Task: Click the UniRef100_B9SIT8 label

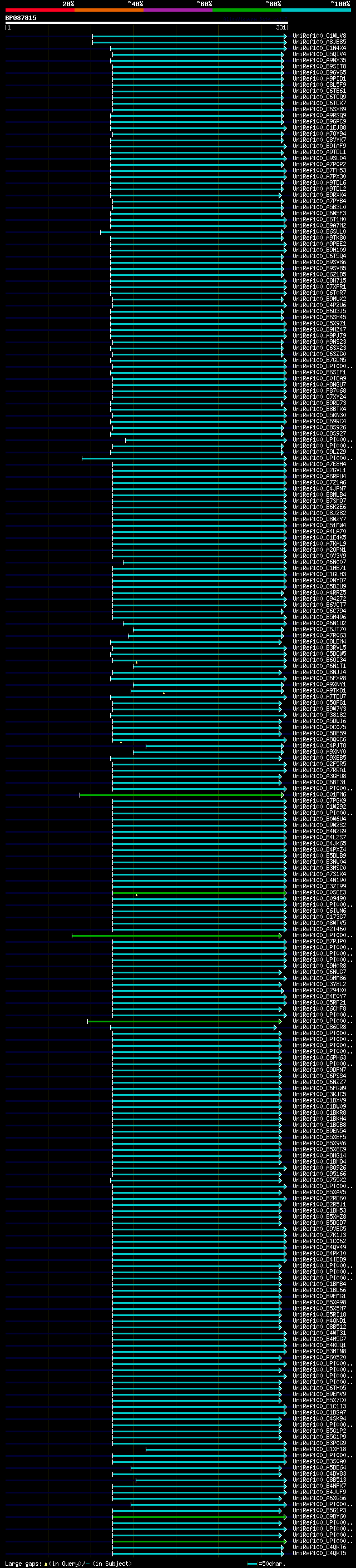Action: click(x=319, y=66)
